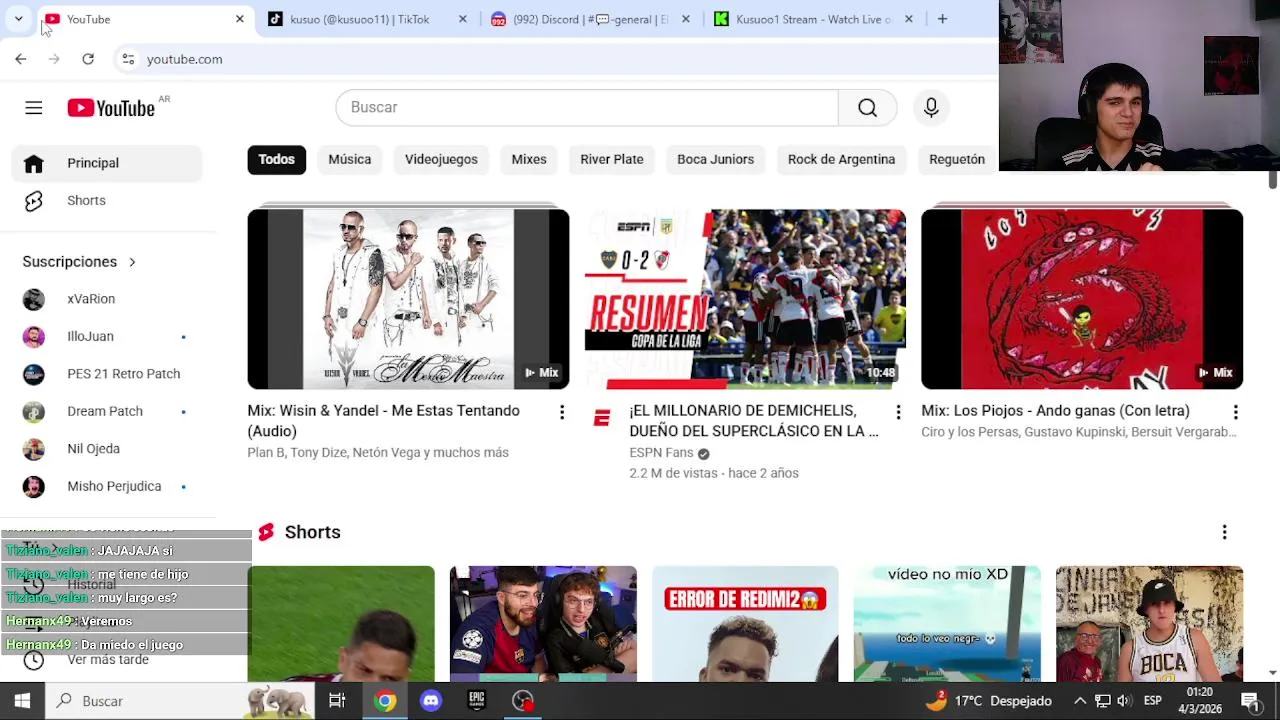
Task: Open IlloJuan subscription
Action: coord(107,337)
